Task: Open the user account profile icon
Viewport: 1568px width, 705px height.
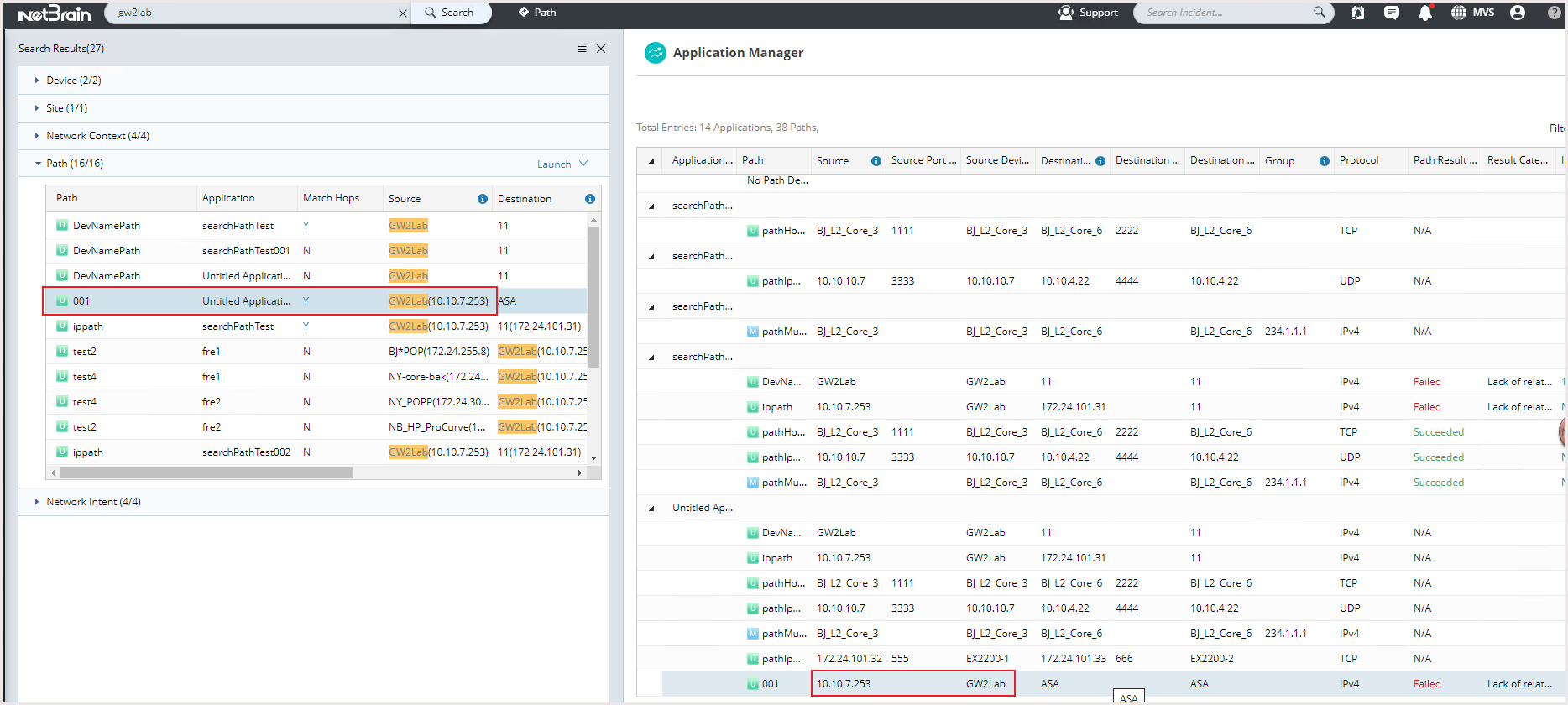Action: point(1518,13)
